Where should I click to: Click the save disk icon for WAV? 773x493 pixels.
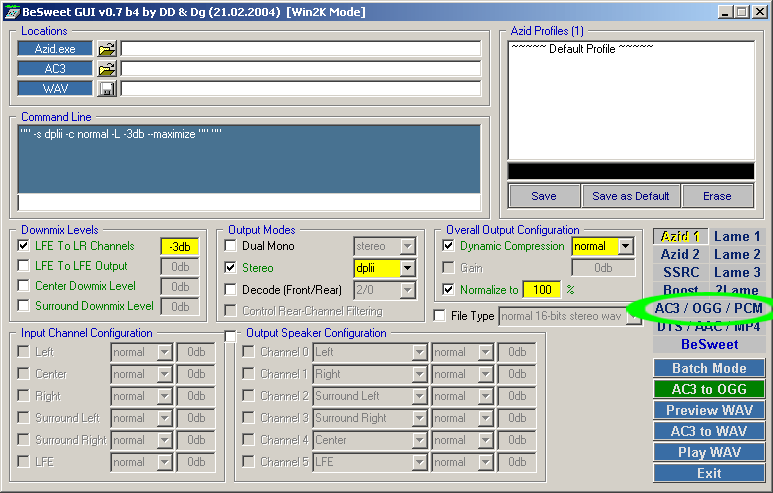106,89
